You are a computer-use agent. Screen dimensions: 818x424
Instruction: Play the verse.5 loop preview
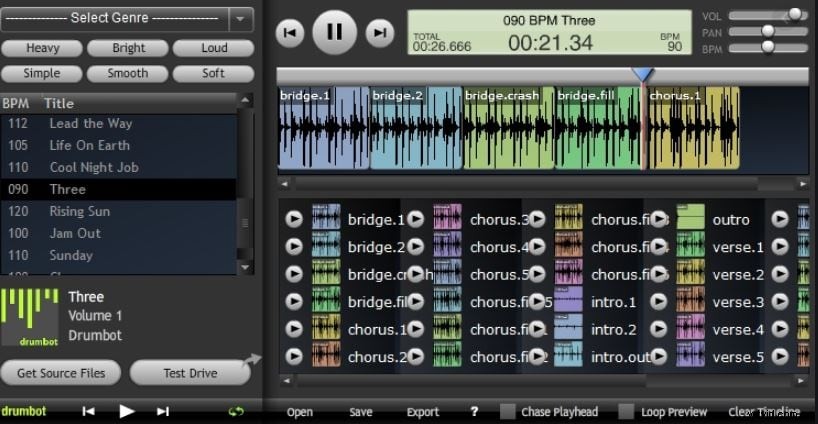659,356
